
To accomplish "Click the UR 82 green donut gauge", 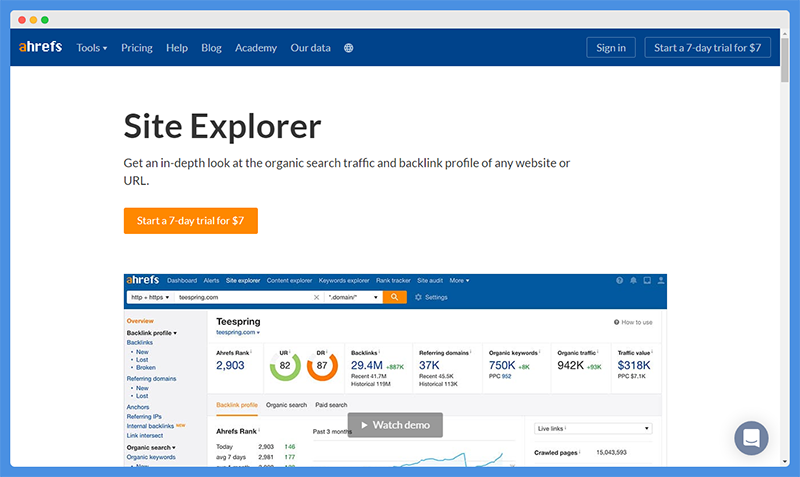I will [285, 365].
